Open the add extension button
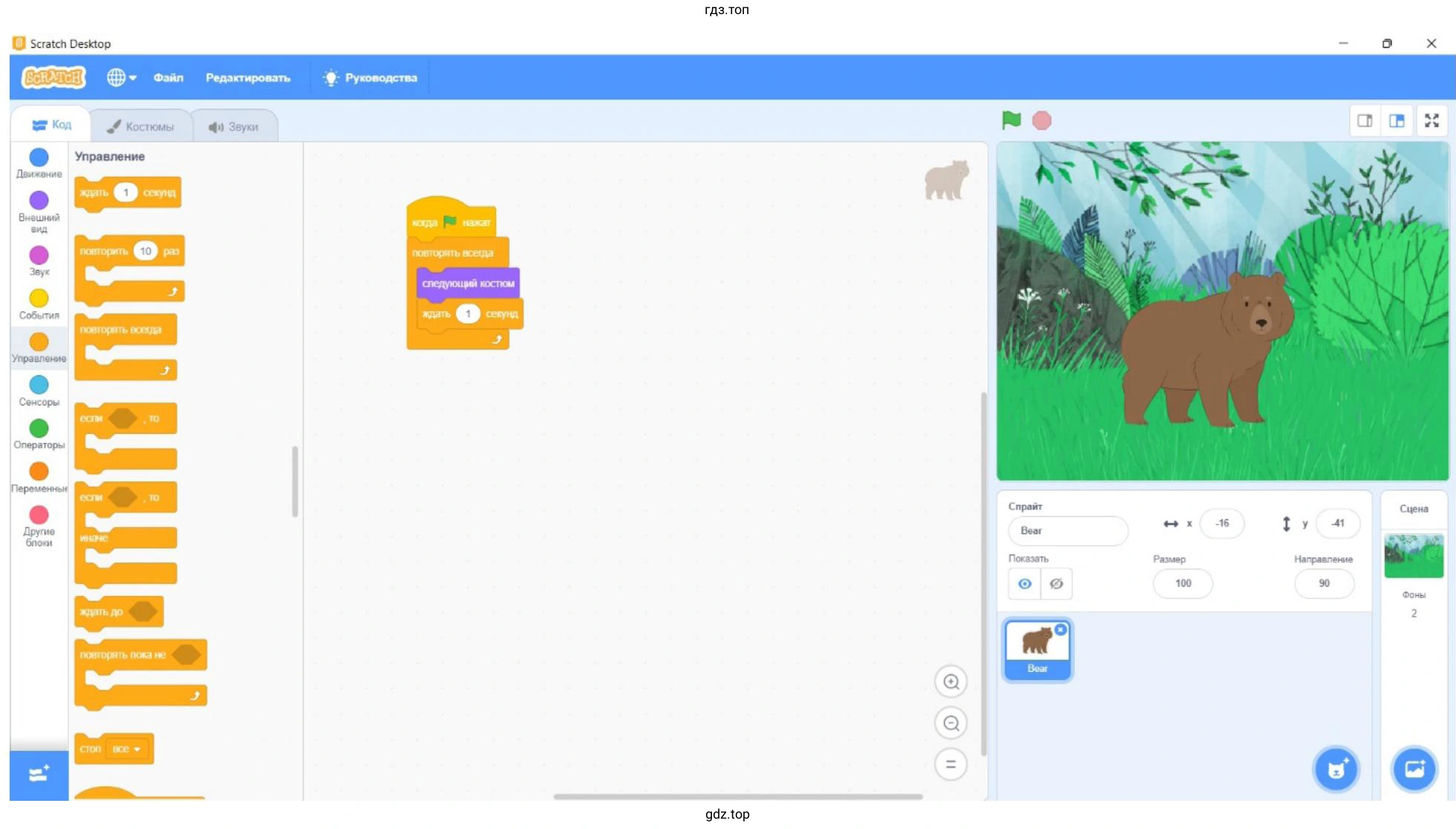The width and height of the screenshot is (1456, 829). (x=39, y=775)
